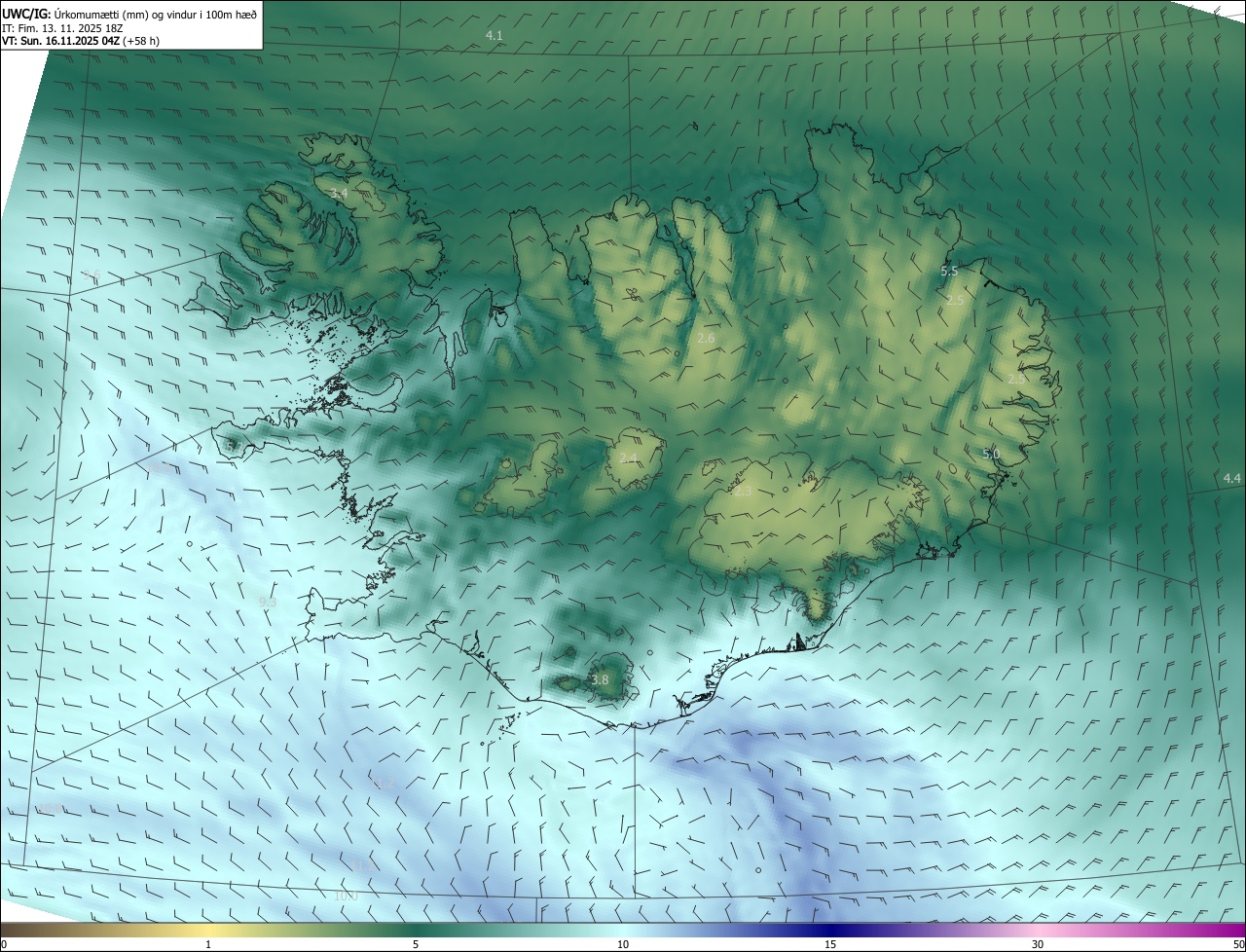
Task: Click the faint 9.3 value offshore west
Action: pos(268,603)
